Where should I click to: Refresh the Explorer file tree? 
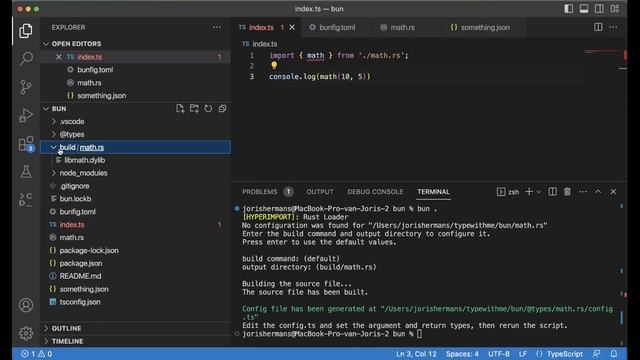coord(208,109)
